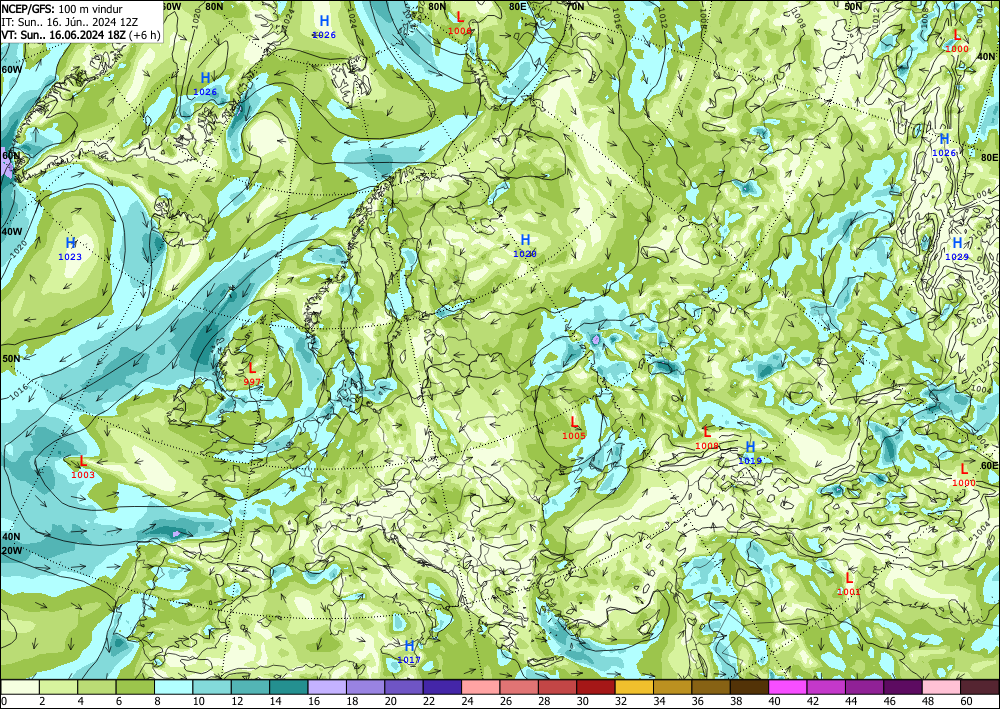This screenshot has height=709, width=1000.
Task: Click the legend value 30
Action: pyautogui.click(x=582, y=702)
